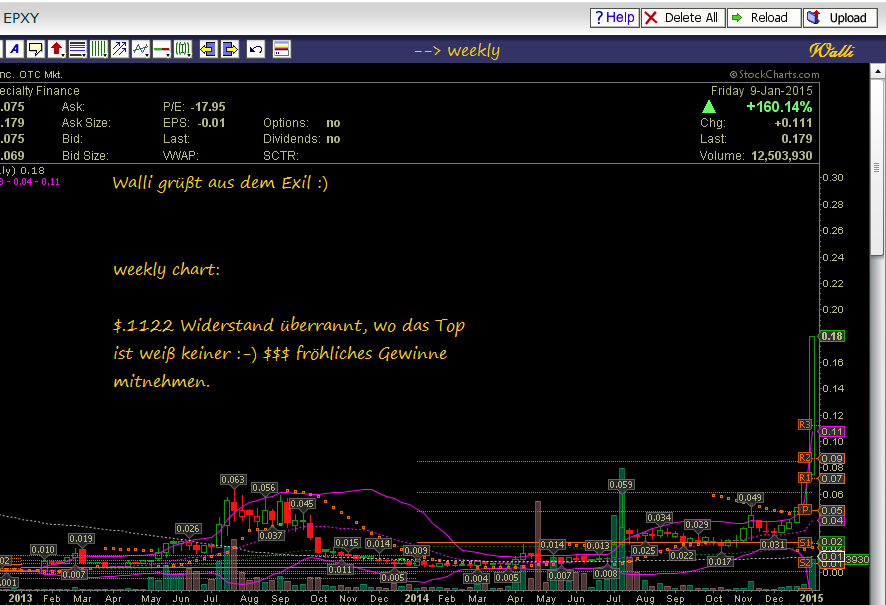Open the zigzag line study tool dropdown
886x605 pixels.
coord(141,50)
